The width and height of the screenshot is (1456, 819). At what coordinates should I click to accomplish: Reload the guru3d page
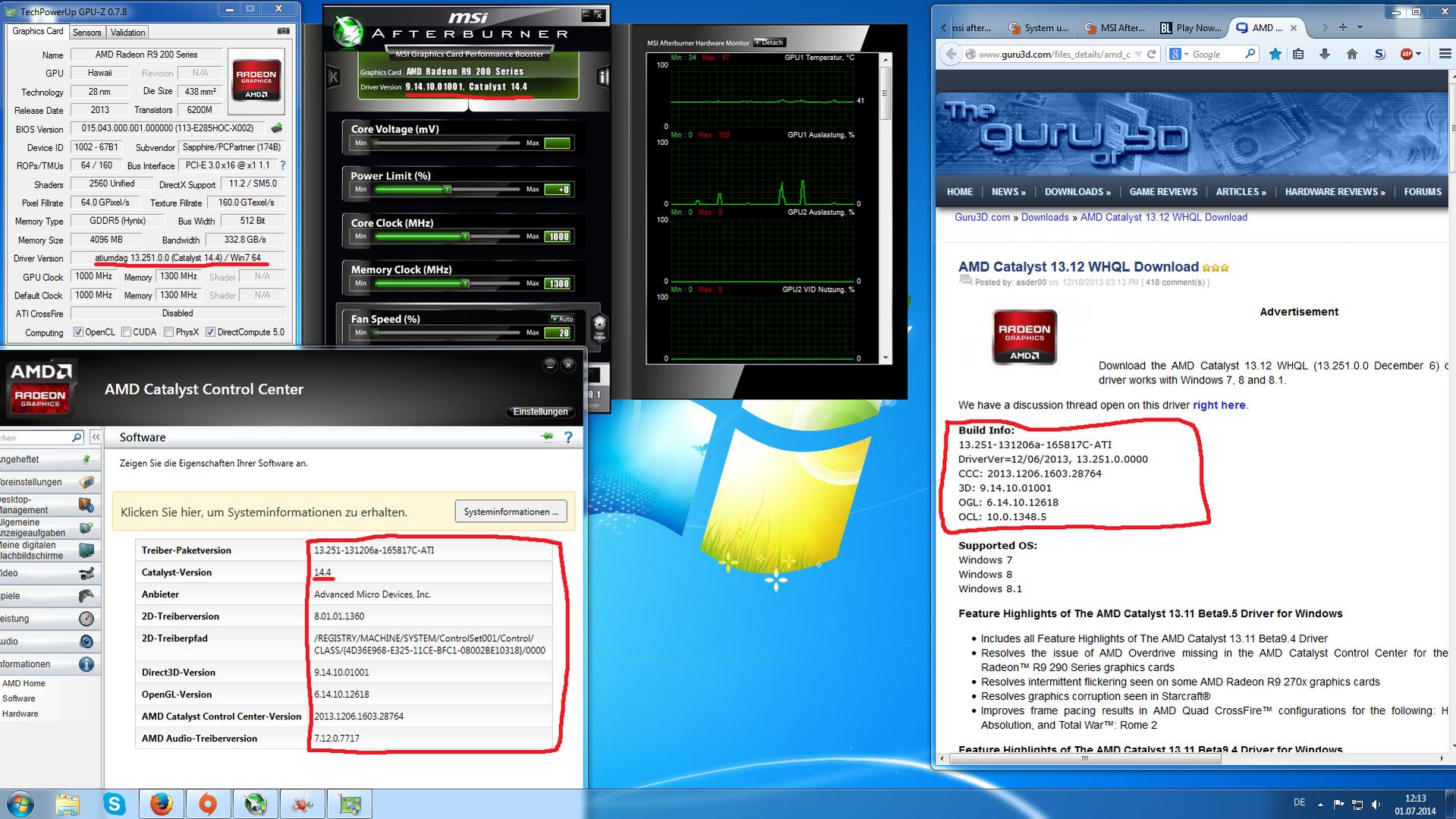tap(1152, 54)
